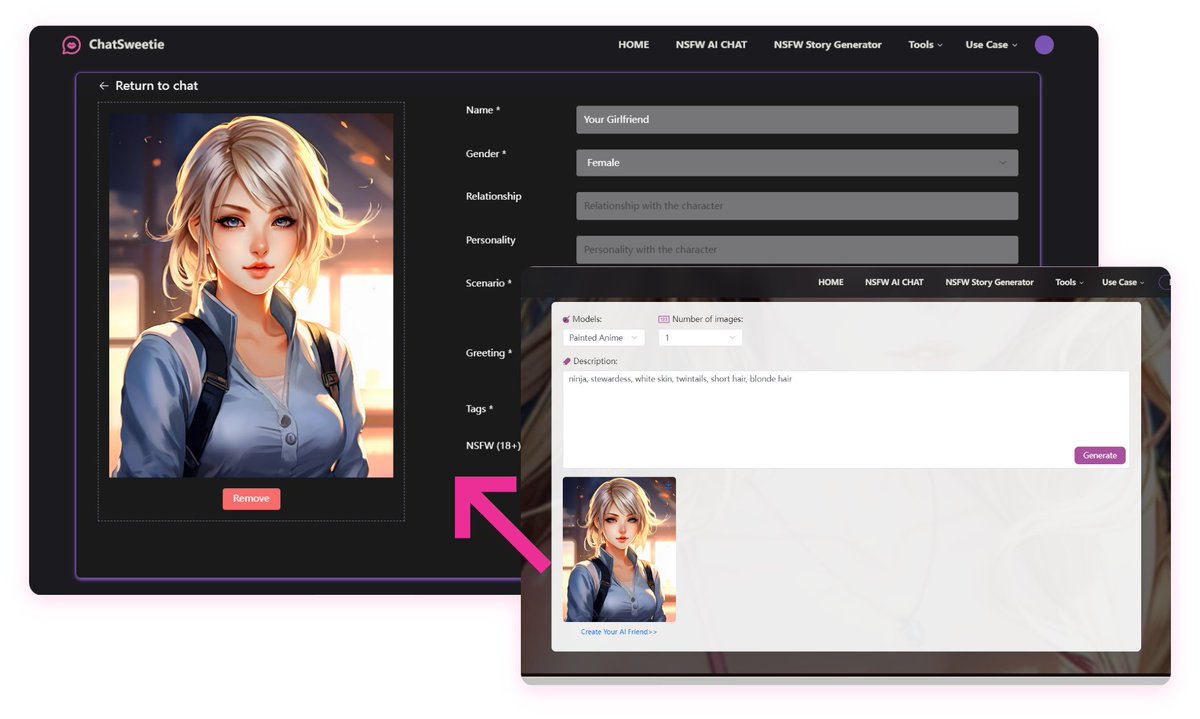This screenshot has height=719, width=1200.
Task: Click the NSFW (18+) label text
Action: [x=493, y=445]
